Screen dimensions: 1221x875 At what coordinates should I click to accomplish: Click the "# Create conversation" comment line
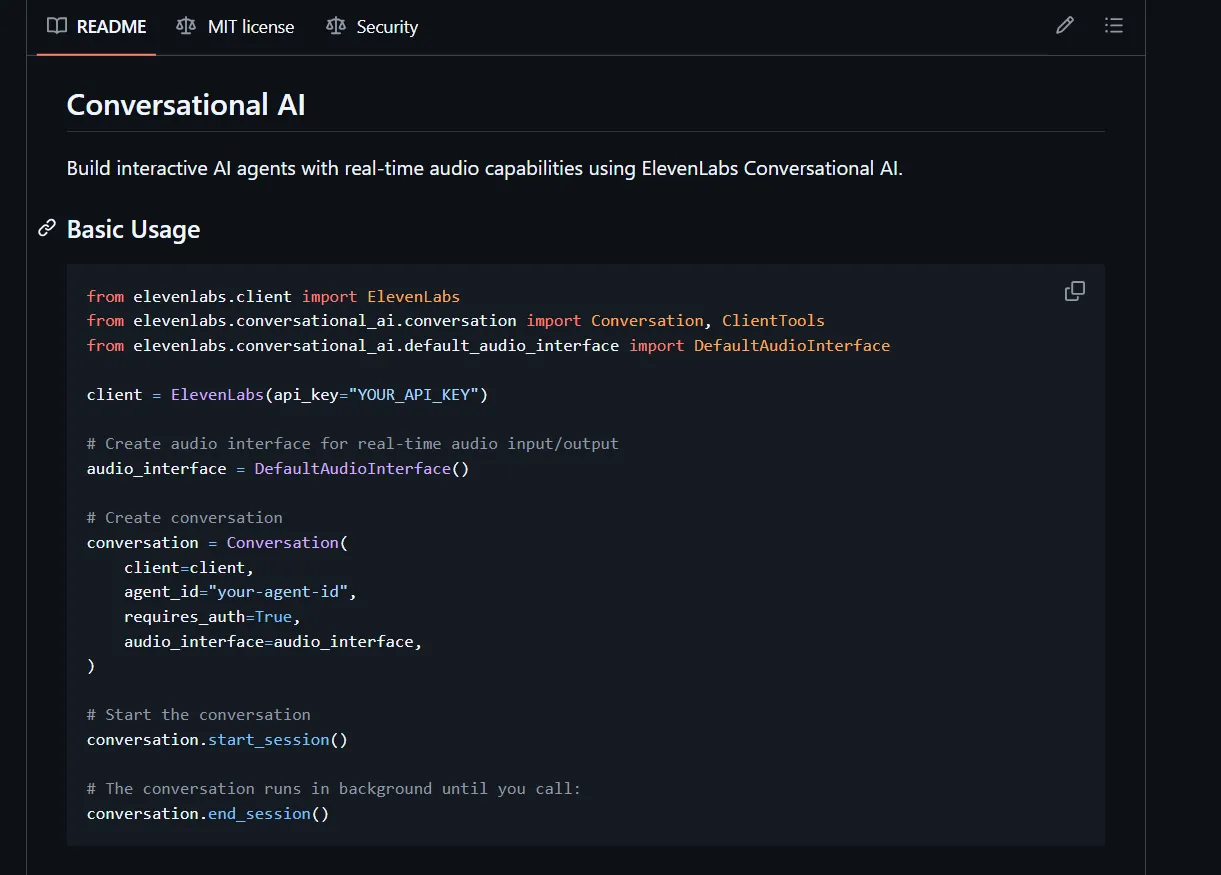tap(185, 518)
